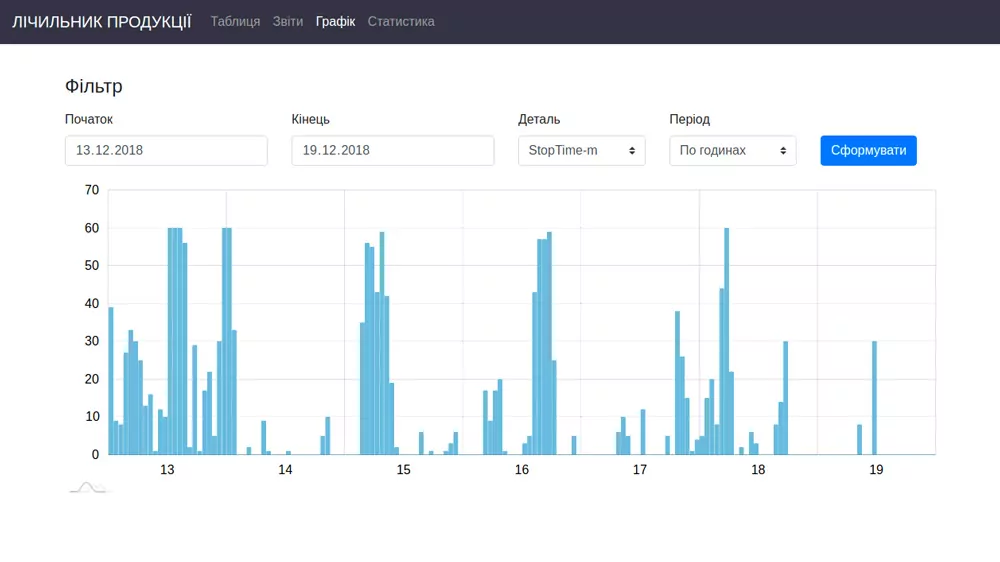Click the x-axis label 18
Image resolution: width=1000 pixels, height=562 pixels.
[x=758, y=470]
